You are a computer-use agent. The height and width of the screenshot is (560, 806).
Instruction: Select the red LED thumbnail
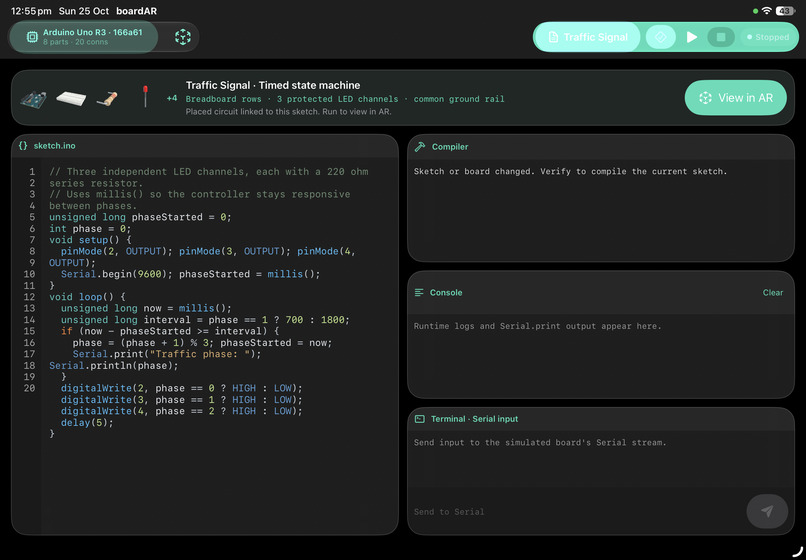pos(145,97)
